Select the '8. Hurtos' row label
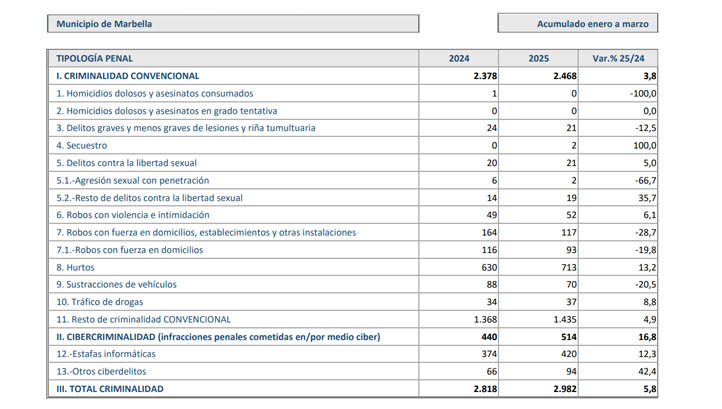 [75, 268]
